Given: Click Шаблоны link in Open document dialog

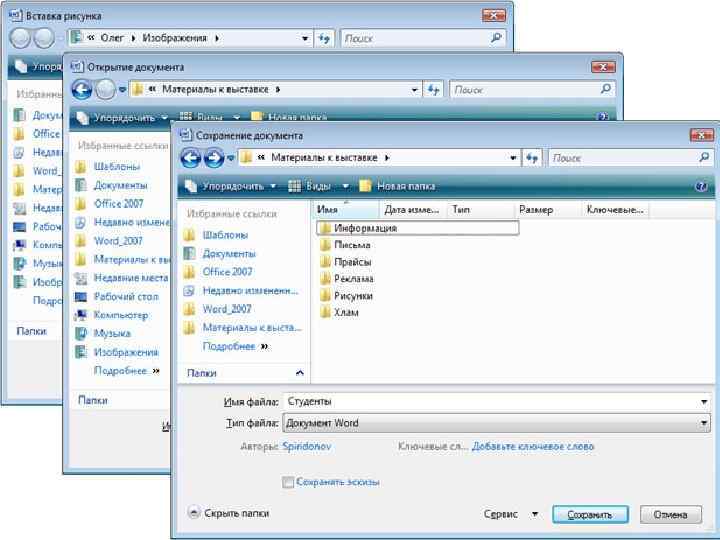Looking at the screenshot, I should click(117, 167).
